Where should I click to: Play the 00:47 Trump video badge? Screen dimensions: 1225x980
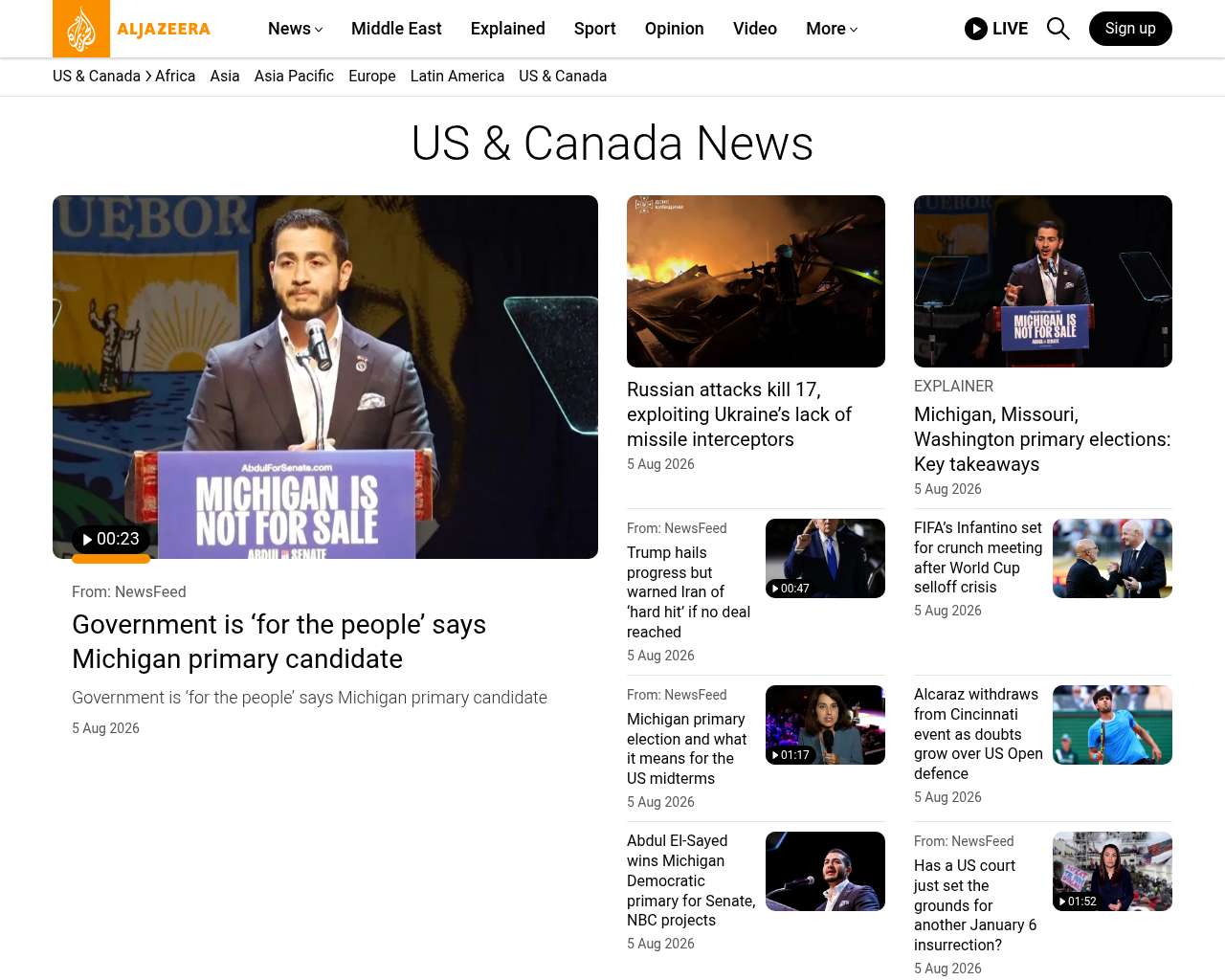tap(791, 589)
